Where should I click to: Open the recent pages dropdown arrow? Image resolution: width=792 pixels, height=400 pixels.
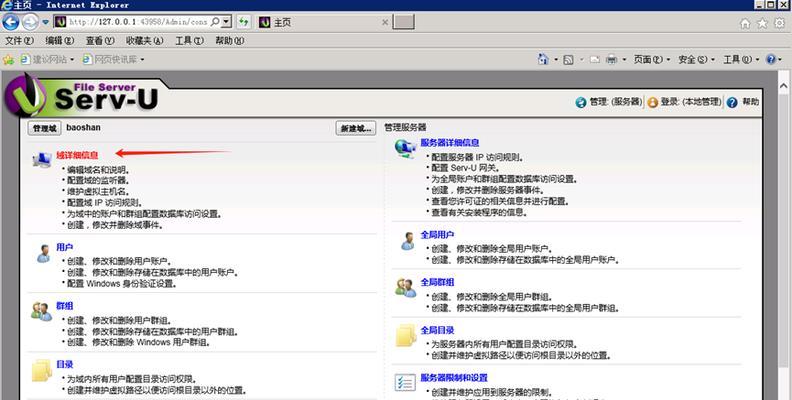coord(45,22)
